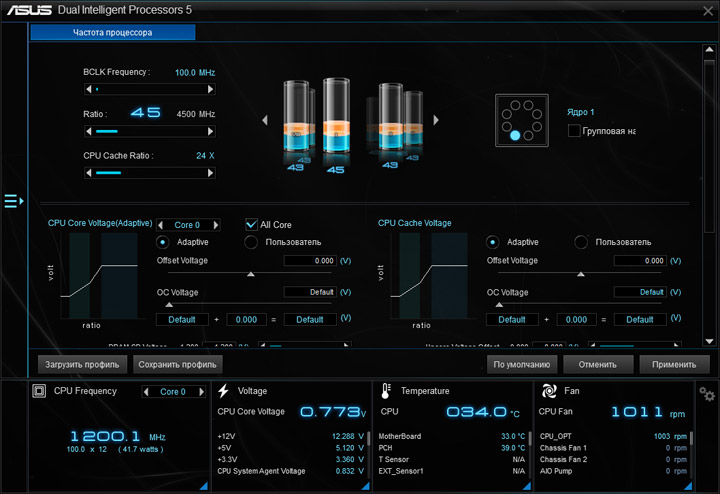
Task: Click Применить button
Action: click(674, 365)
